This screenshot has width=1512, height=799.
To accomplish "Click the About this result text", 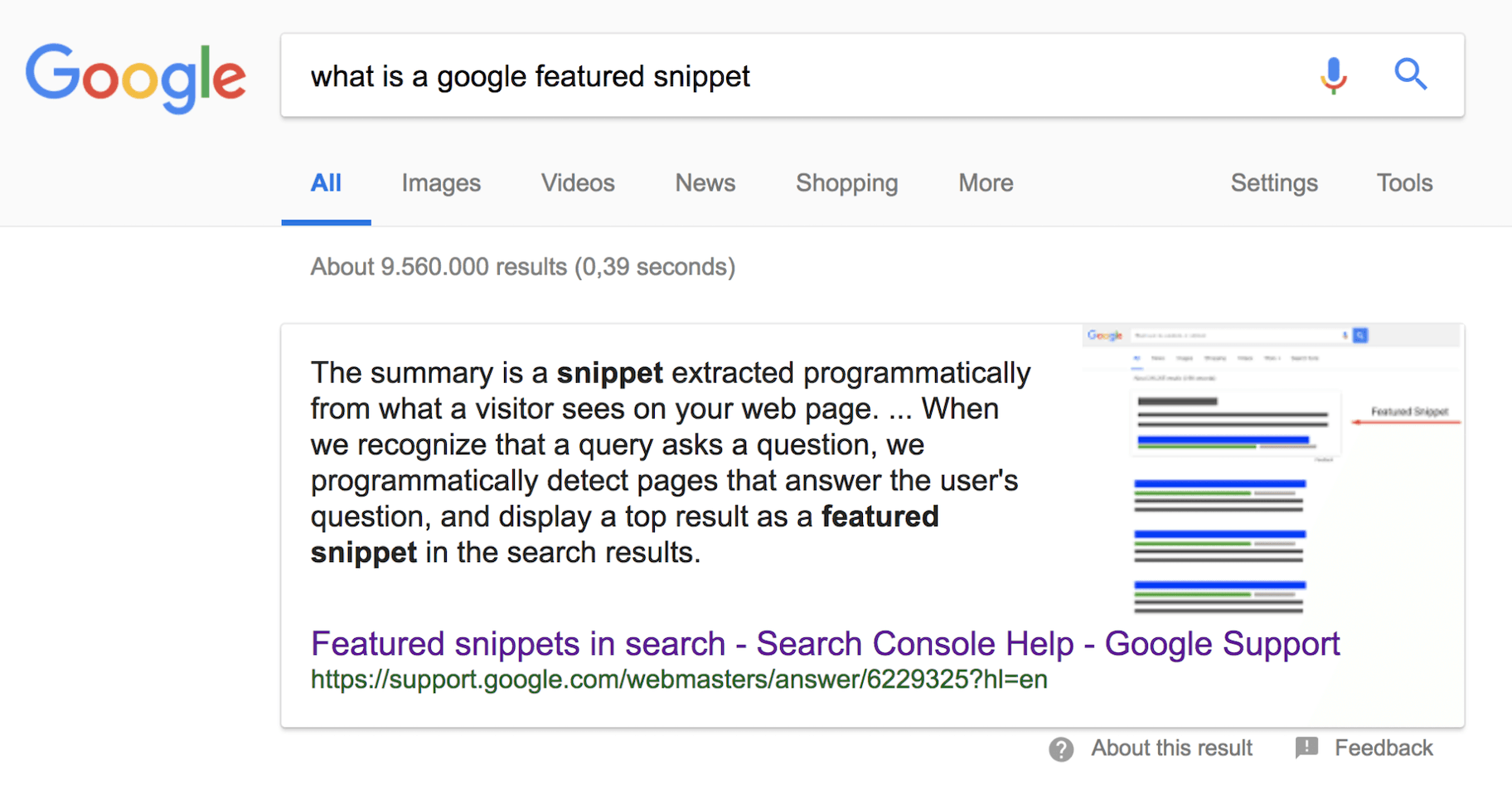I will pyautogui.click(x=1171, y=748).
